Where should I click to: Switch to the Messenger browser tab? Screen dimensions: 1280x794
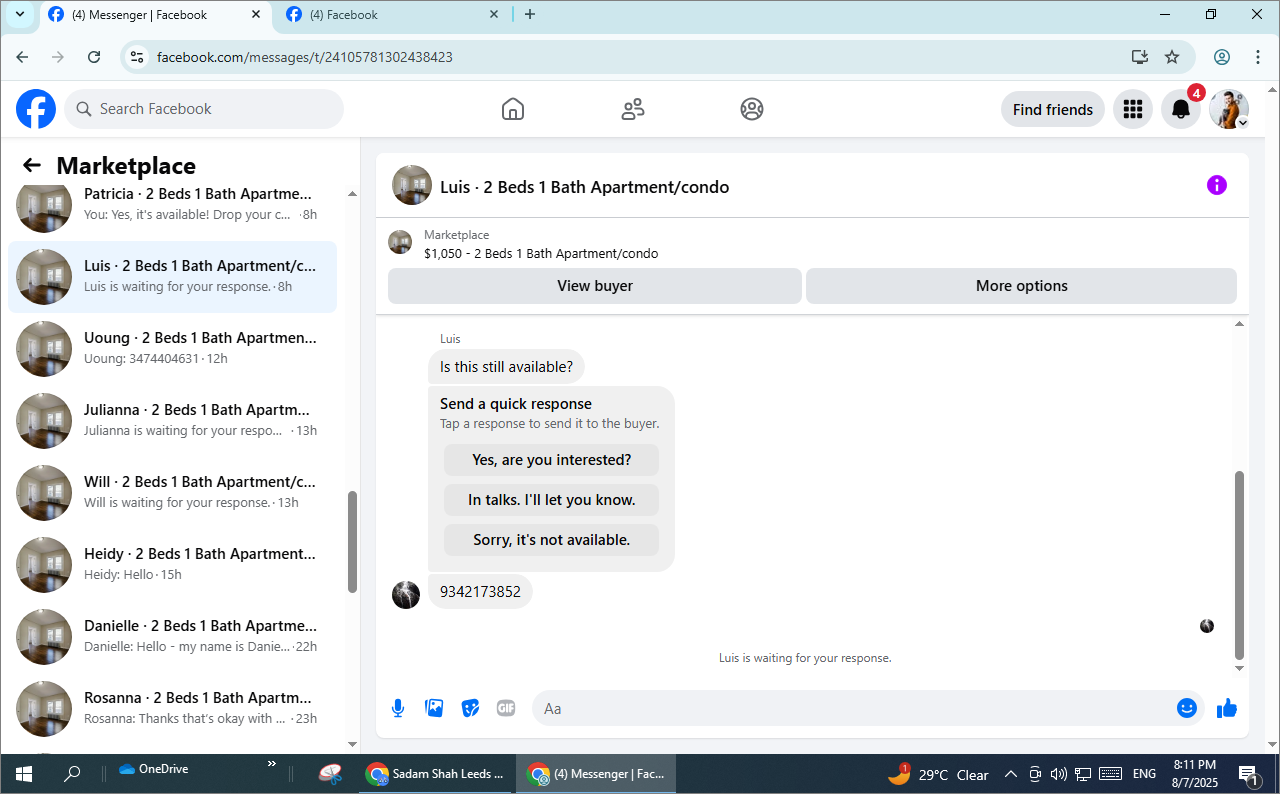pos(153,15)
